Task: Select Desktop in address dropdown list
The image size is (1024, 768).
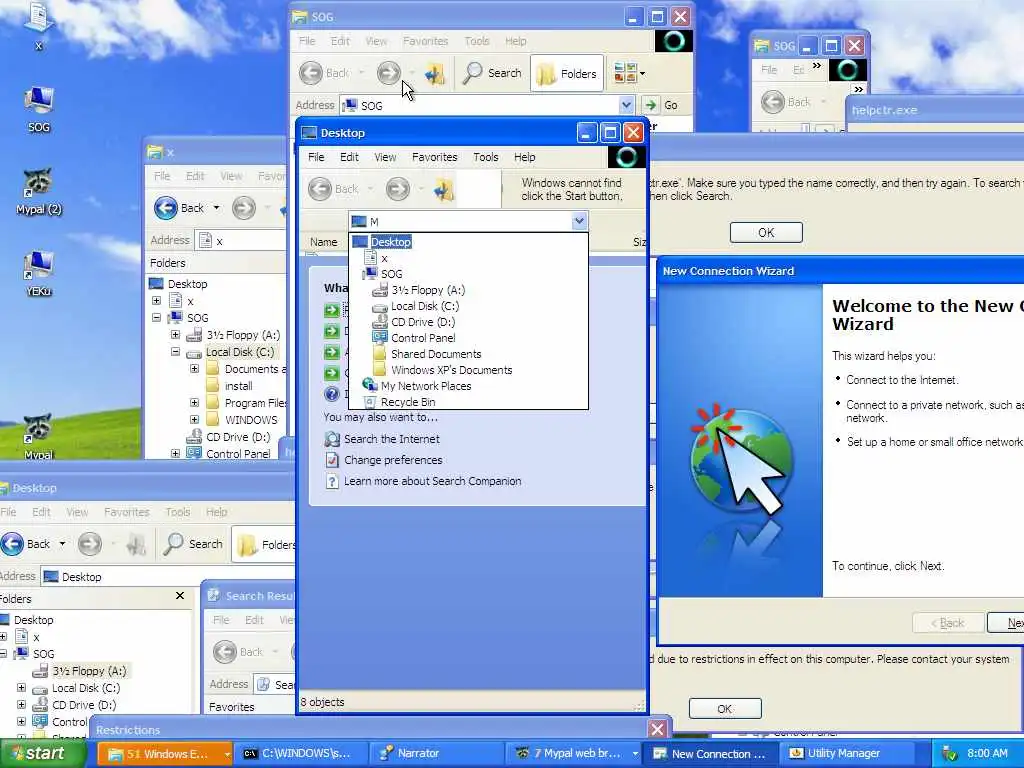Action: [391, 242]
